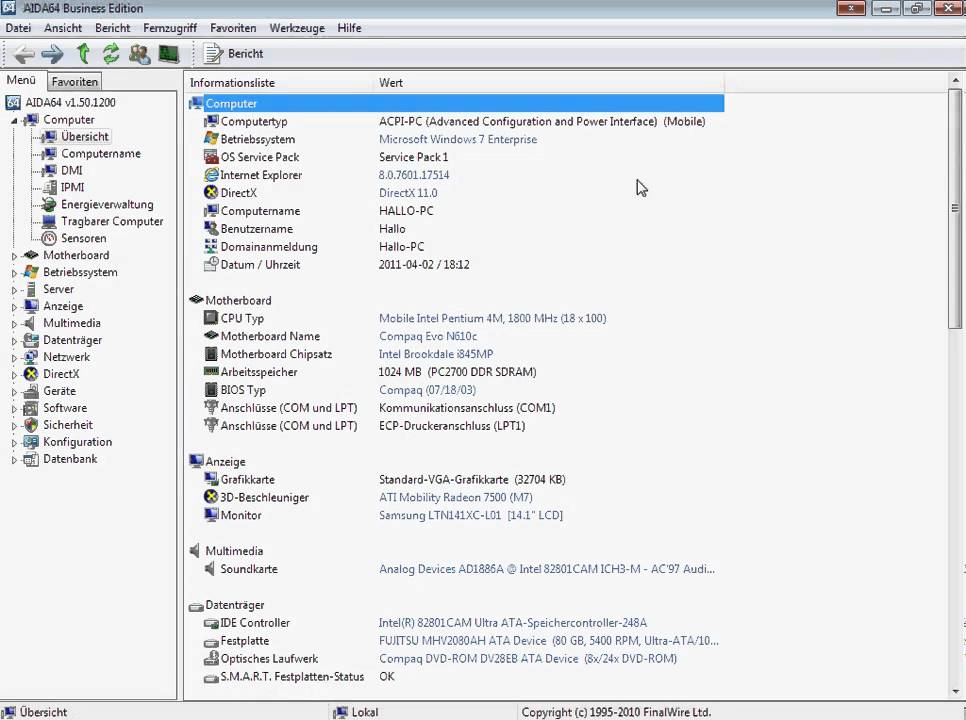Screen dimensions: 966x720
Task: Click the Sicherheit shield icon
Action: (31, 425)
